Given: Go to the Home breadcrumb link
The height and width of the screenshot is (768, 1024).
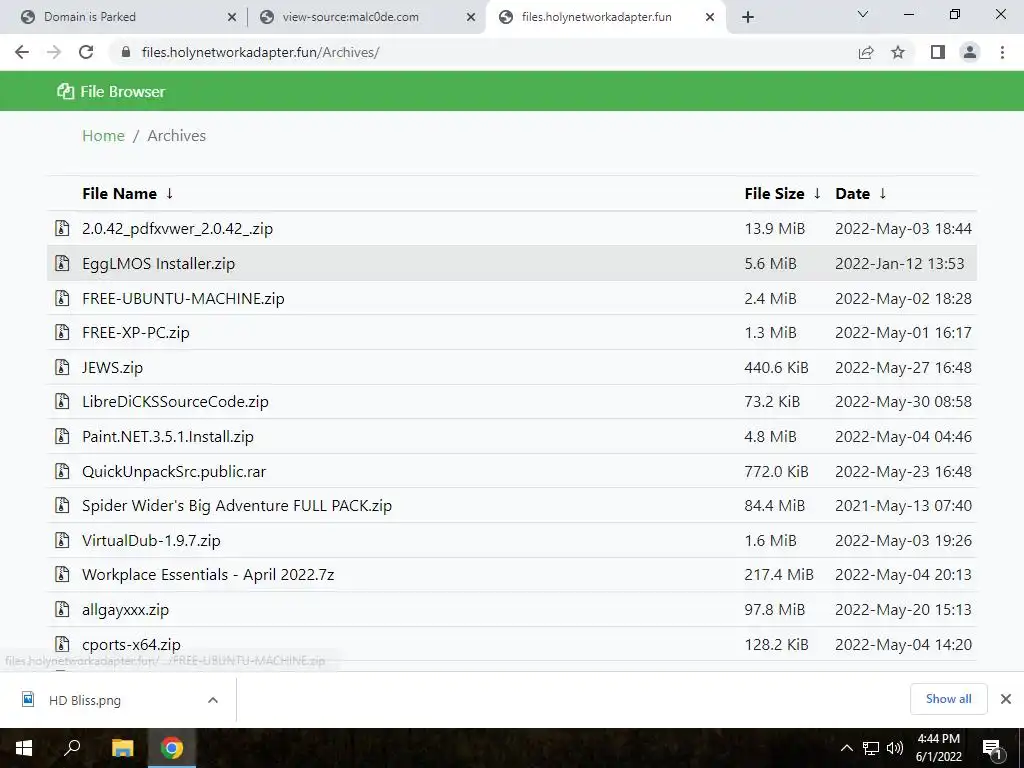Looking at the screenshot, I should pyautogui.click(x=103, y=136).
